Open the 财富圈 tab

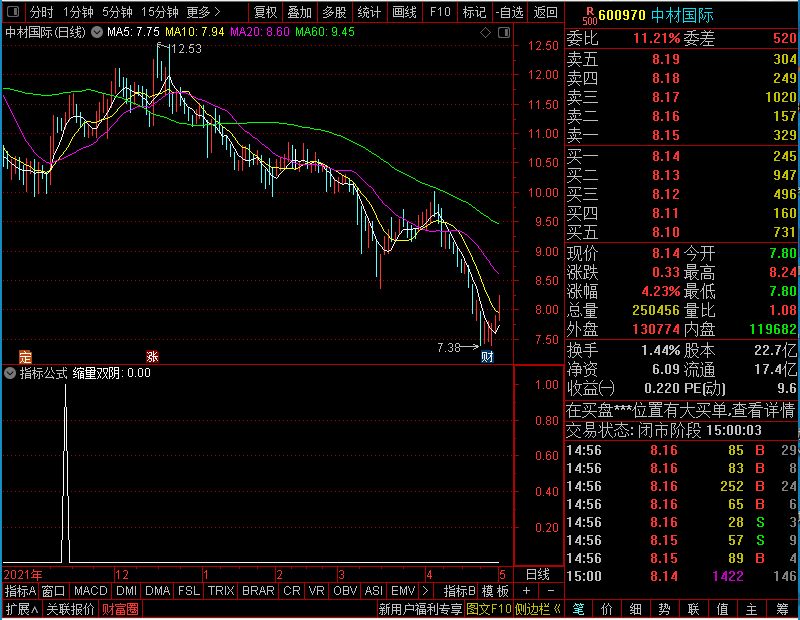click(x=120, y=609)
